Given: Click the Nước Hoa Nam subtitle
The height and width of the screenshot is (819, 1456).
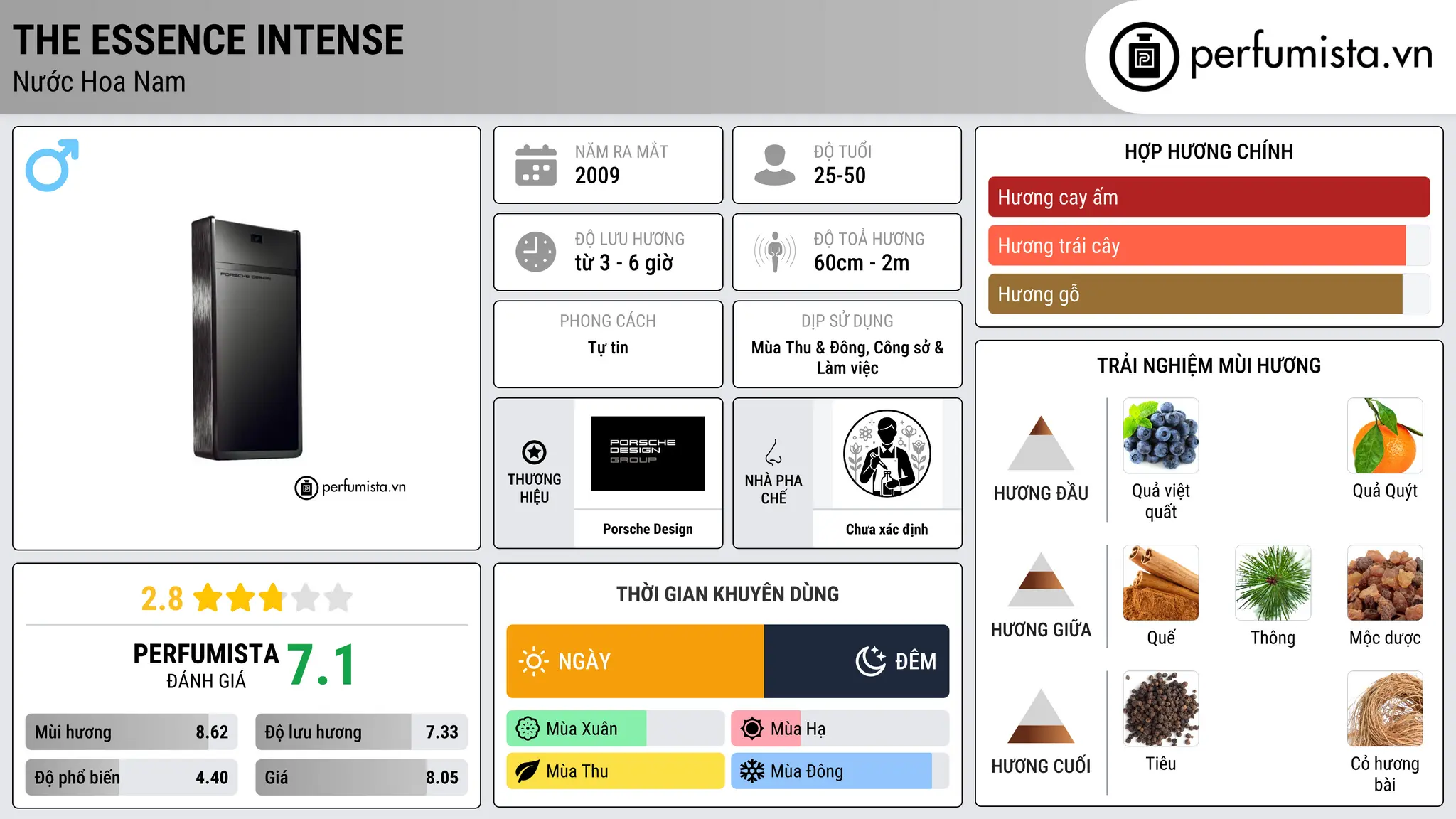Looking at the screenshot, I should click(100, 82).
